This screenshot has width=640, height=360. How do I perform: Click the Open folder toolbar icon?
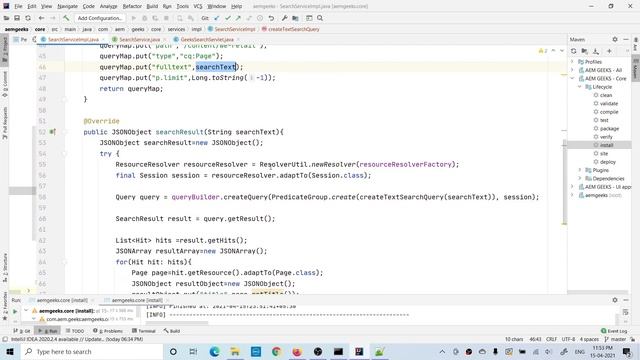(7, 18)
